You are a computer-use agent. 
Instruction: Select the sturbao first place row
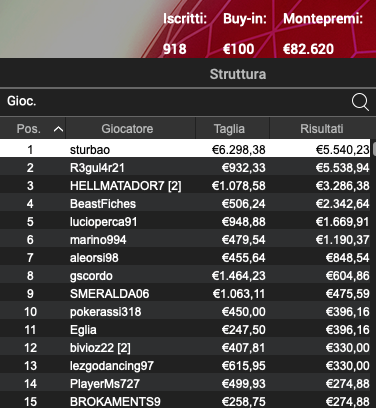click(185, 150)
